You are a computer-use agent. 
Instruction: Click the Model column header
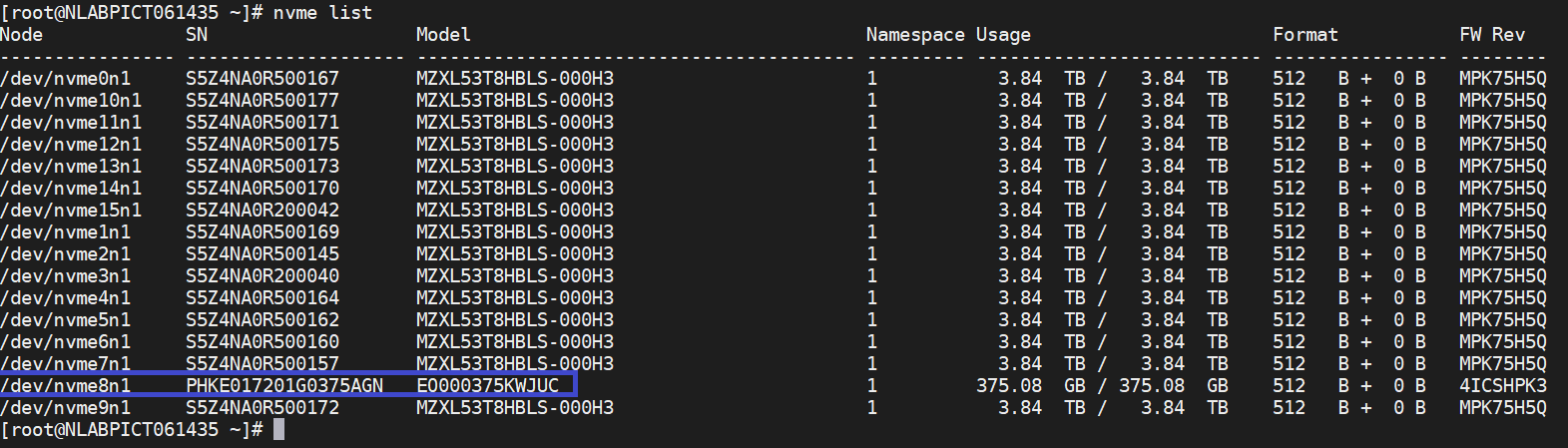[443, 35]
